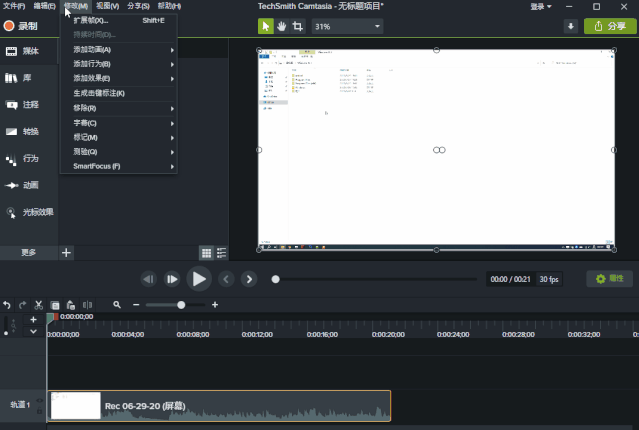Zoom out timeline with minus button
The width and height of the screenshot is (639, 430).
(136, 305)
